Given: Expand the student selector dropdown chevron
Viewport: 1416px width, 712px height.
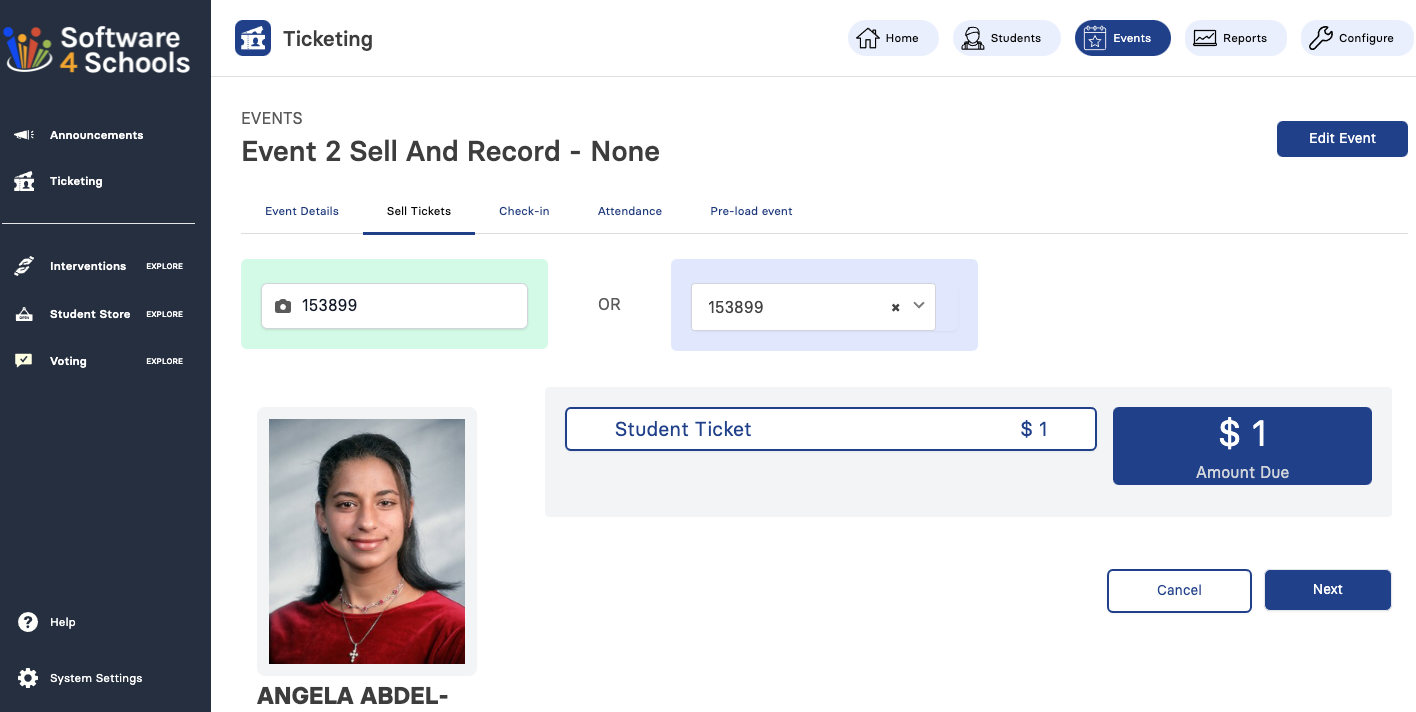Looking at the screenshot, I should click(x=918, y=307).
